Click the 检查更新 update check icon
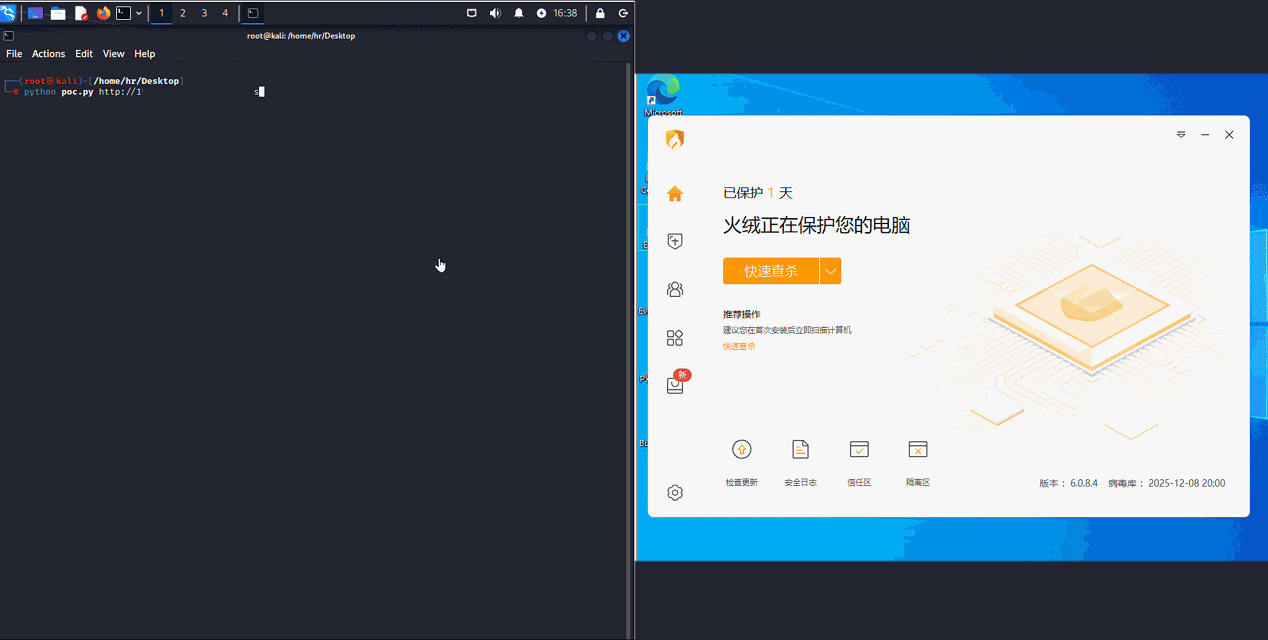The height and width of the screenshot is (640, 1268). coord(741,449)
